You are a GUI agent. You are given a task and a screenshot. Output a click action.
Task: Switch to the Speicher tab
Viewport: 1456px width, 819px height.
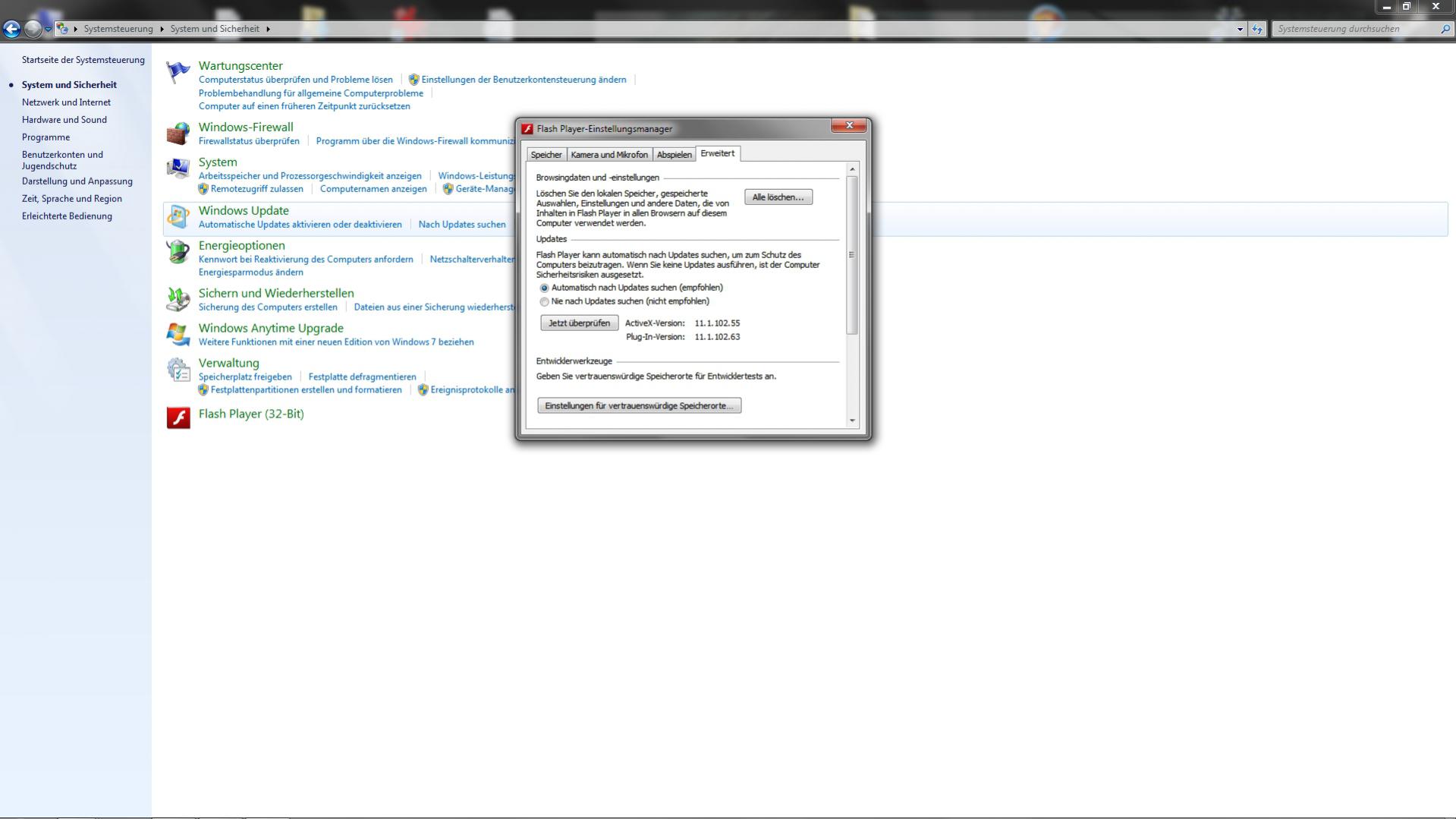click(x=546, y=155)
